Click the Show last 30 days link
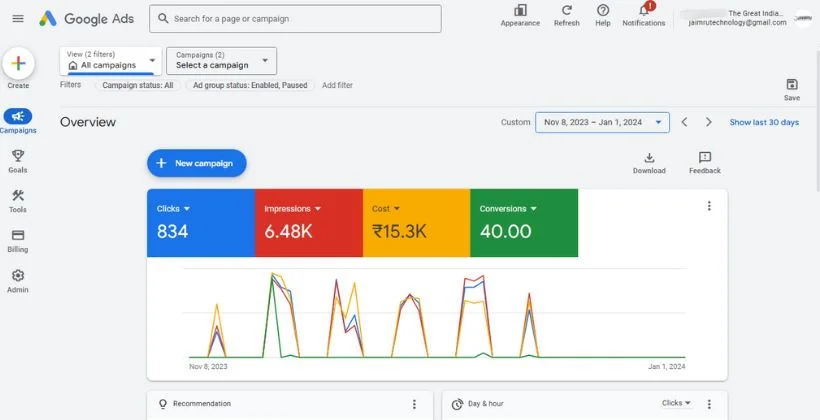820x420 pixels. [764, 122]
